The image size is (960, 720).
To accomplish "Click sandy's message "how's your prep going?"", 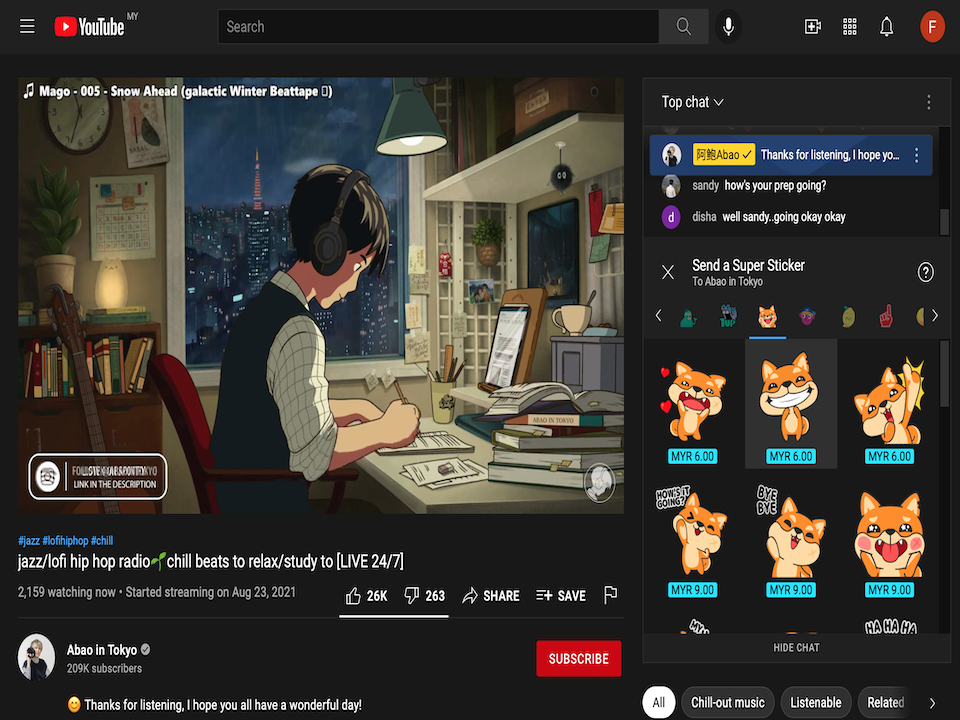I will (x=775, y=186).
